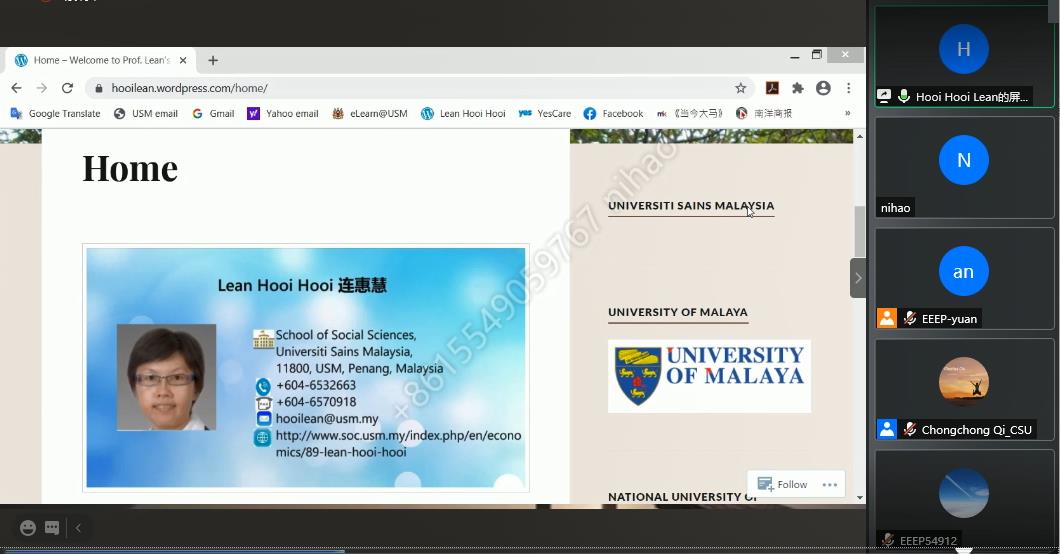The image size is (1060, 554).
Task: Click the muted microphone icon beside Chongchong Qi_CSU
Action: pyautogui.click(x=910, y=429)
